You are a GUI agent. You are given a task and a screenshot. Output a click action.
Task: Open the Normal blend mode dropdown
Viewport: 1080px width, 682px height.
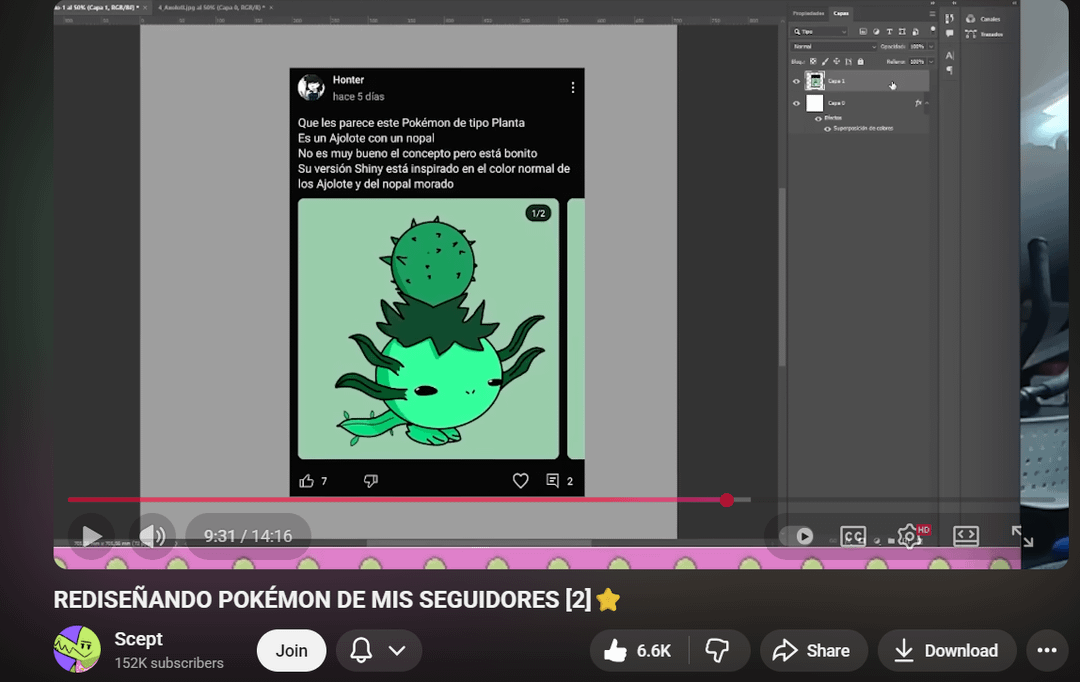tap(833, 46)
